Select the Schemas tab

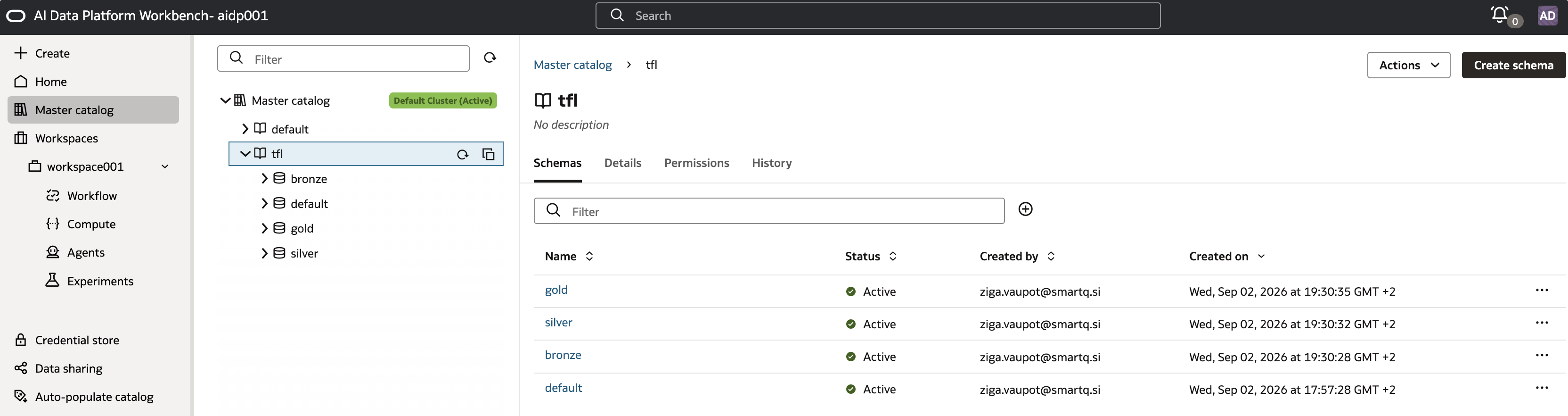(x=557, y=163)
